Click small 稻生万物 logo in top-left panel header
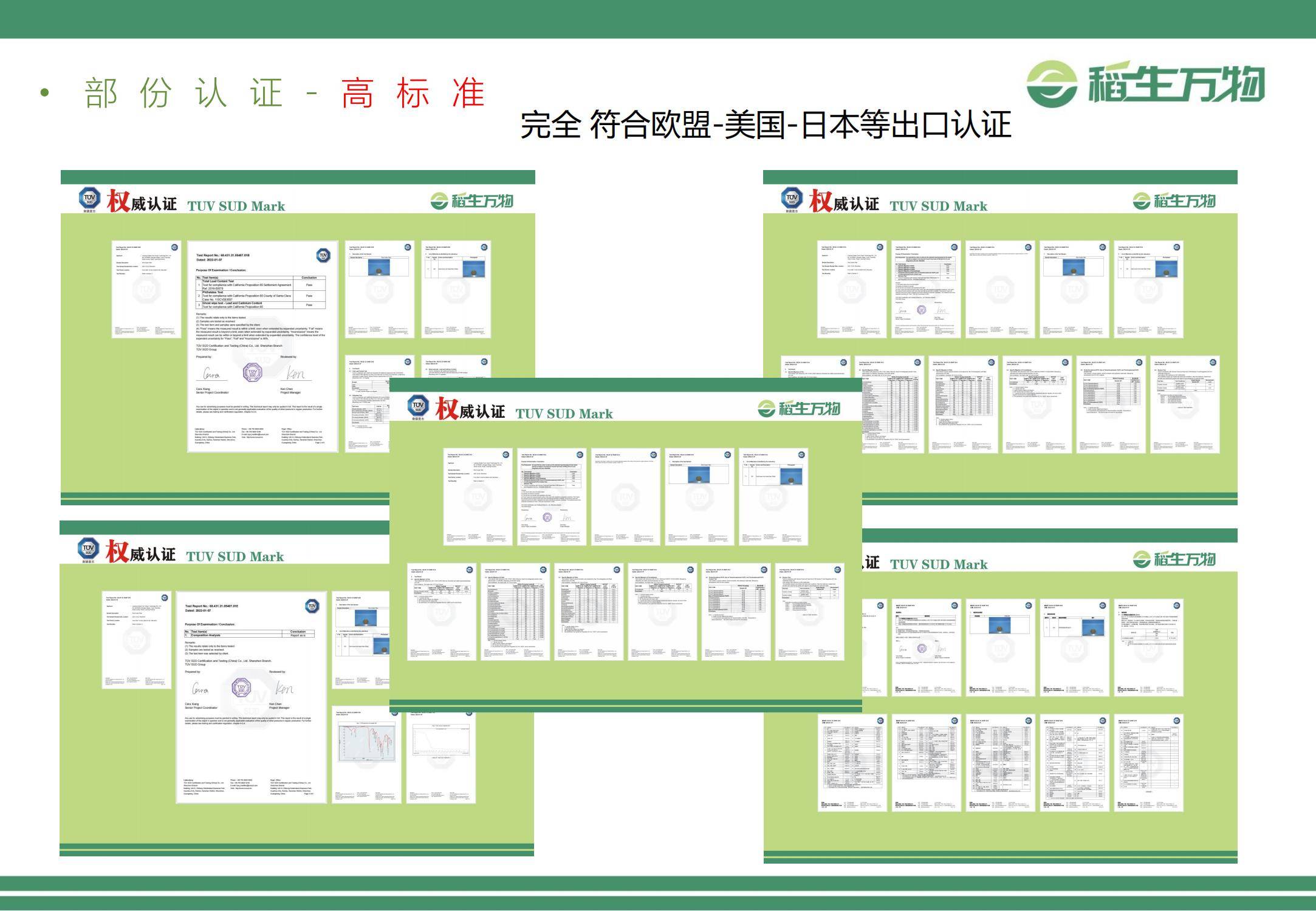 pos(472,201)
